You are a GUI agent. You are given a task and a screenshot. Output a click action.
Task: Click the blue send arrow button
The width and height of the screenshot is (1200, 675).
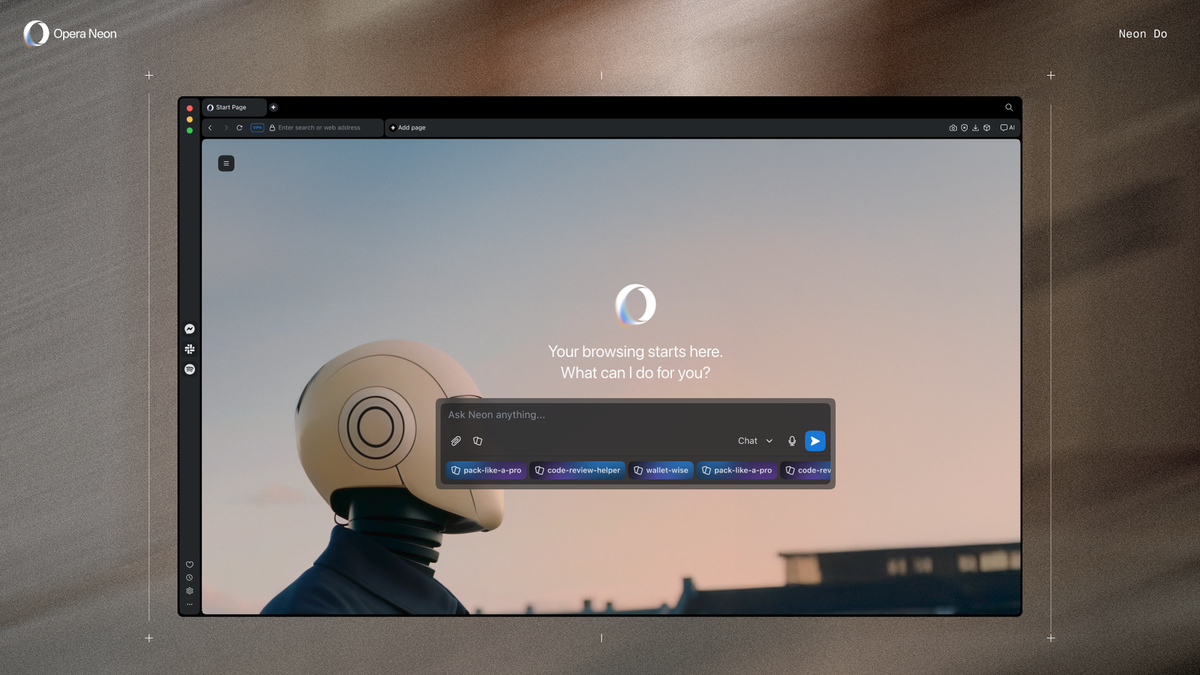pos(815,441)
